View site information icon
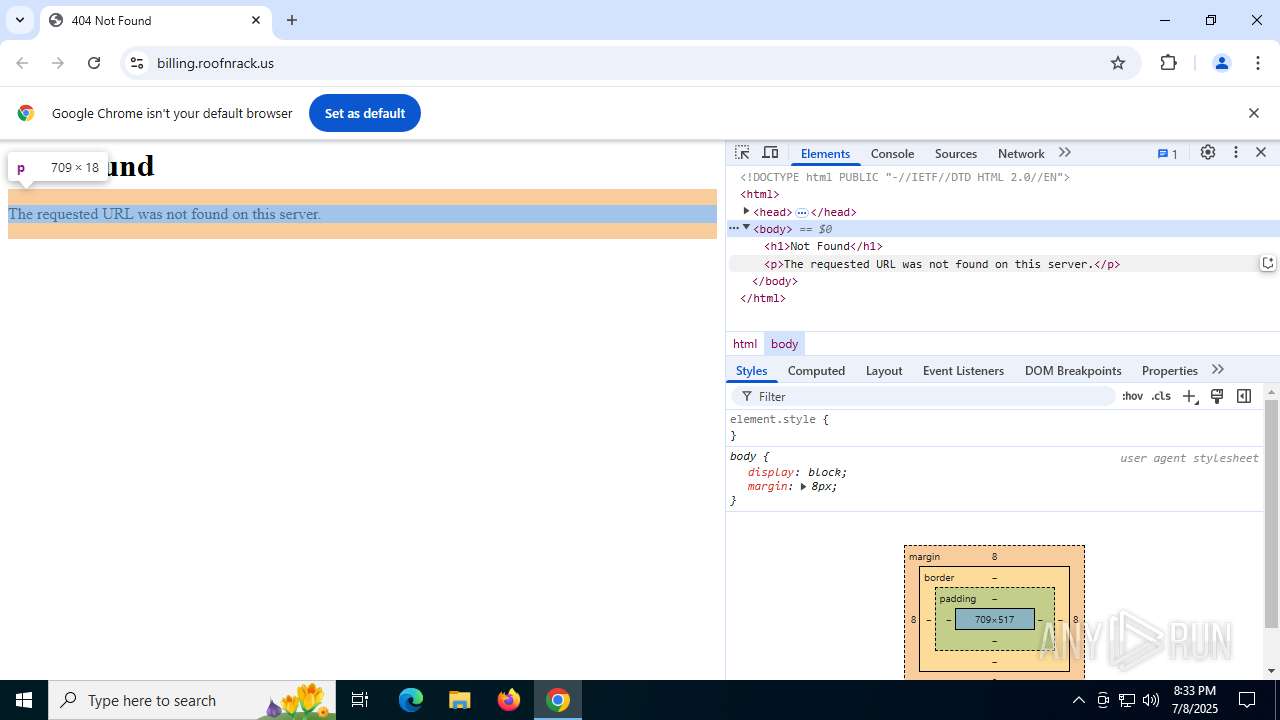1280x720 pixels. coord(137,63)
